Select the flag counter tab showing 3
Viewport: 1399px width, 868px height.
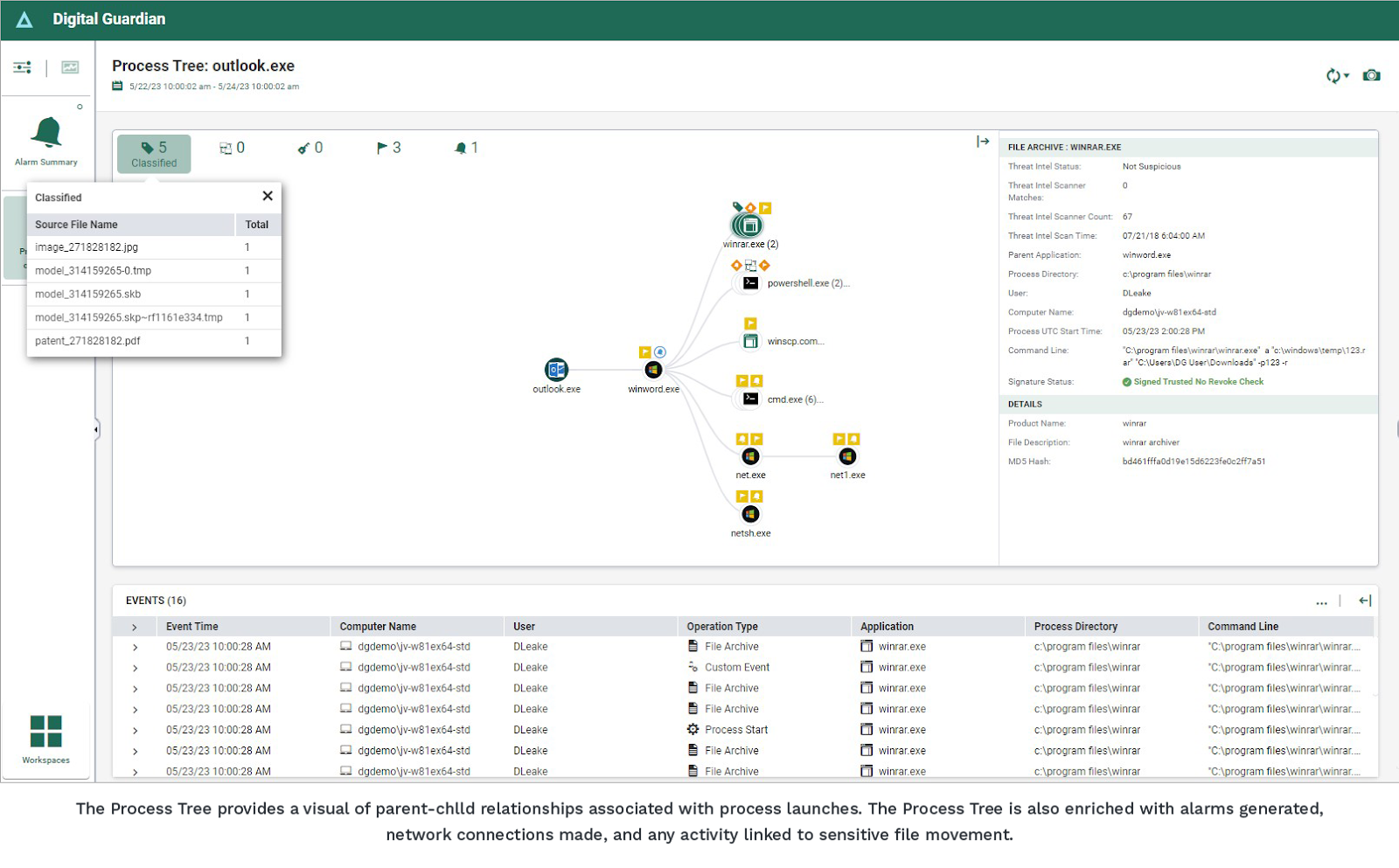click(389, 148)
